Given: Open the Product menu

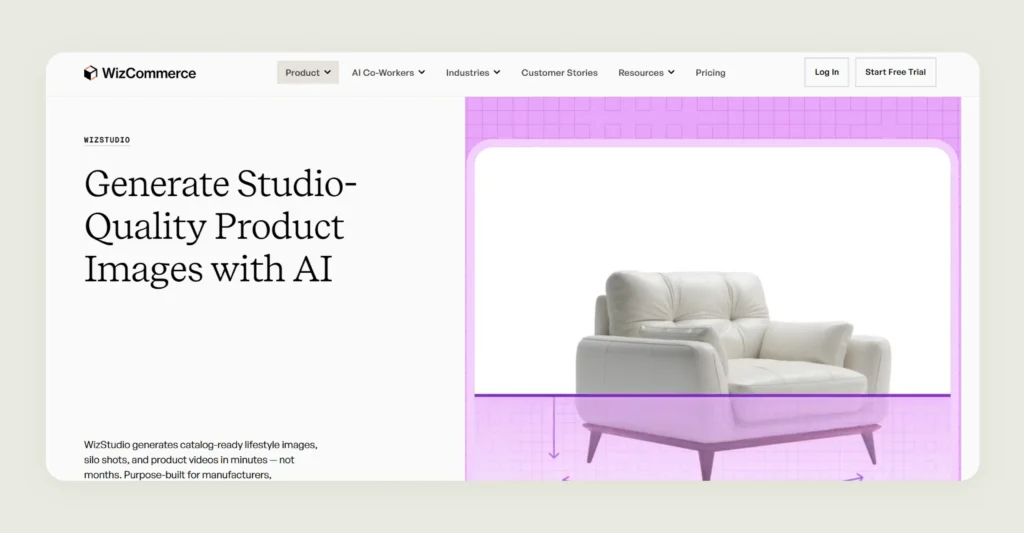Looking at the screenshot, I should click(308, 73).
